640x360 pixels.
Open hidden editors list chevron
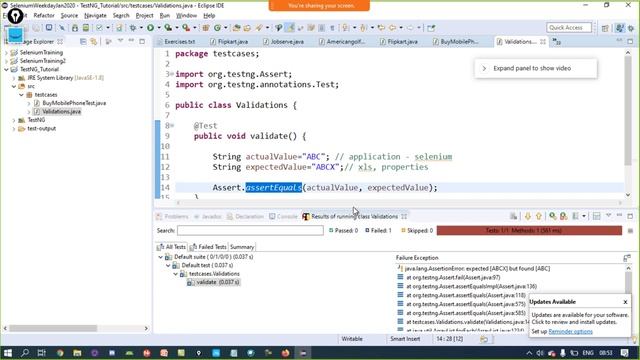pyautogui.click(x=556, y=41)
